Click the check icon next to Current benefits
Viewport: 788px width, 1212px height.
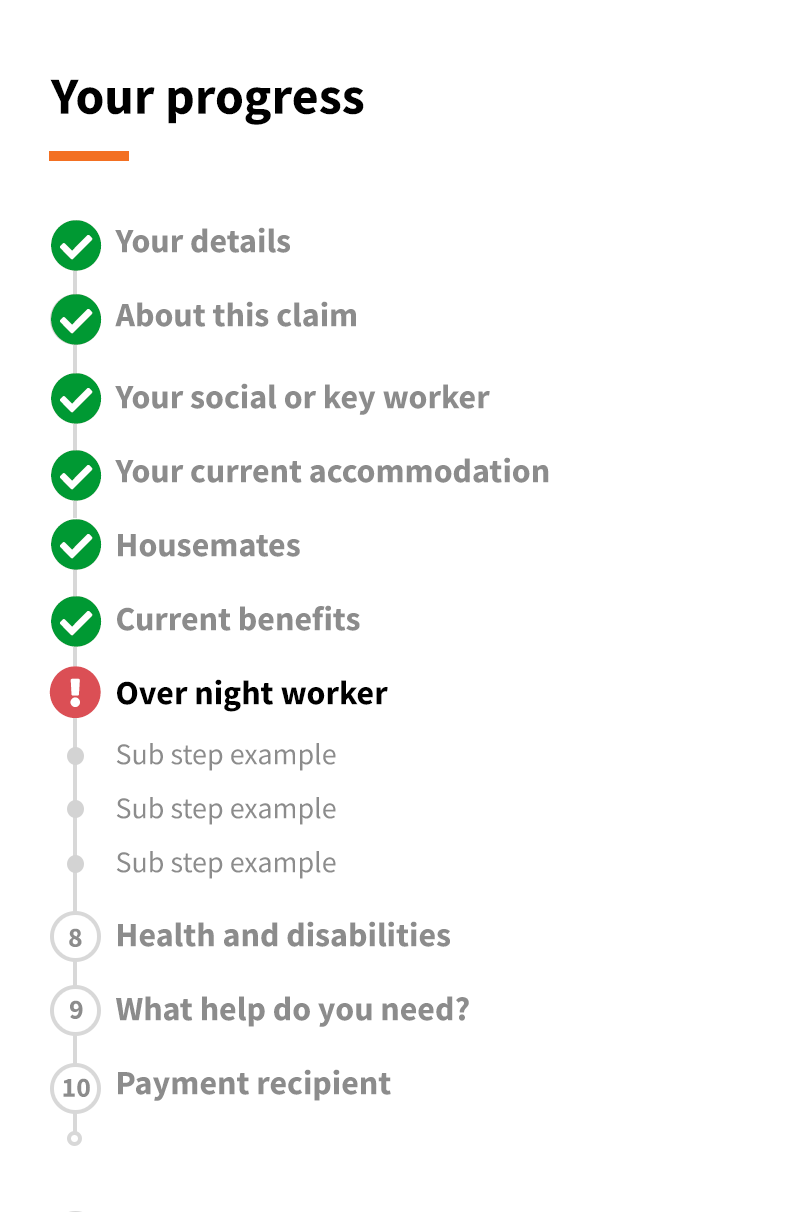[x=75, y=621]
